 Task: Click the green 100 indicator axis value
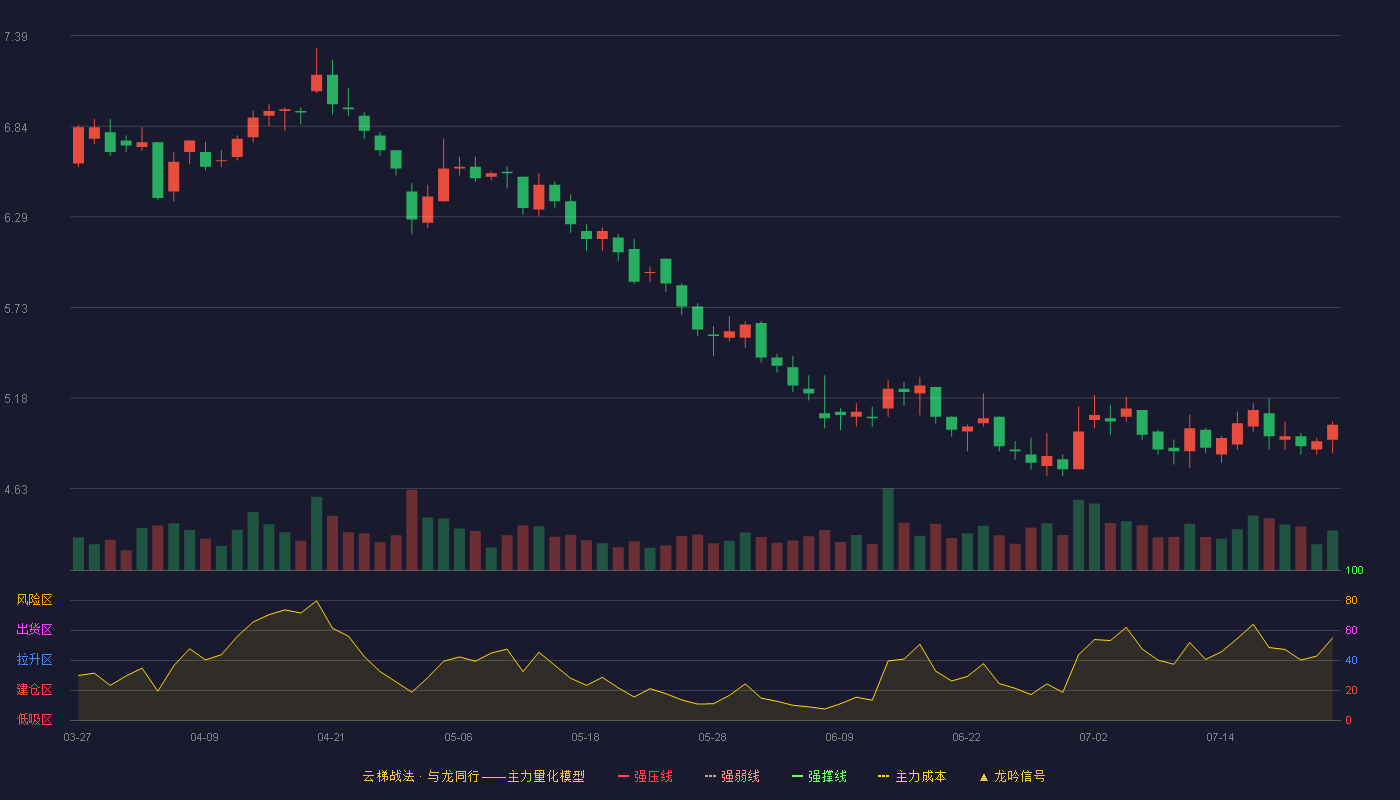pyautogui.click(x=1354, y=571)
